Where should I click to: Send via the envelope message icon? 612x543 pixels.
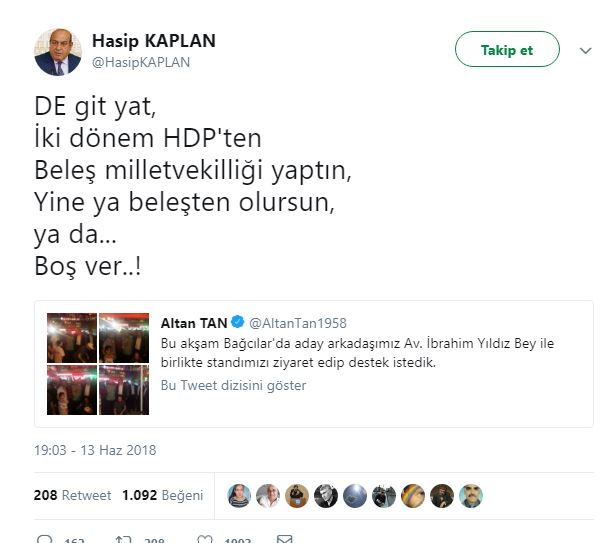tap(284, 539)
